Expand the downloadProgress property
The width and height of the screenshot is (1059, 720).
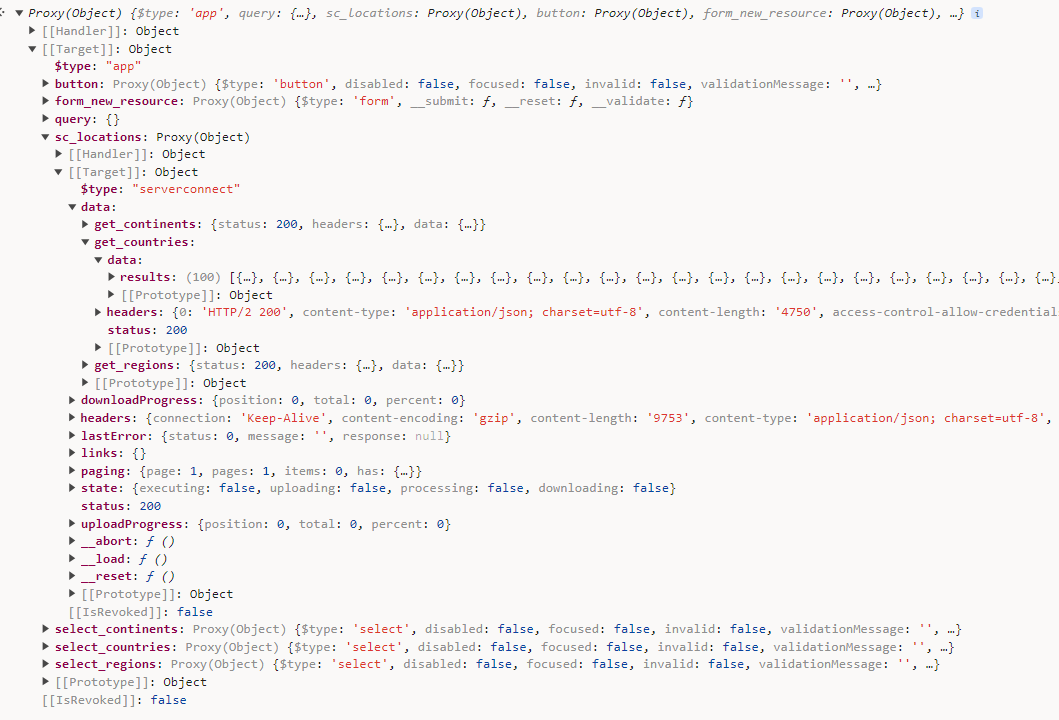coord(72,400)
